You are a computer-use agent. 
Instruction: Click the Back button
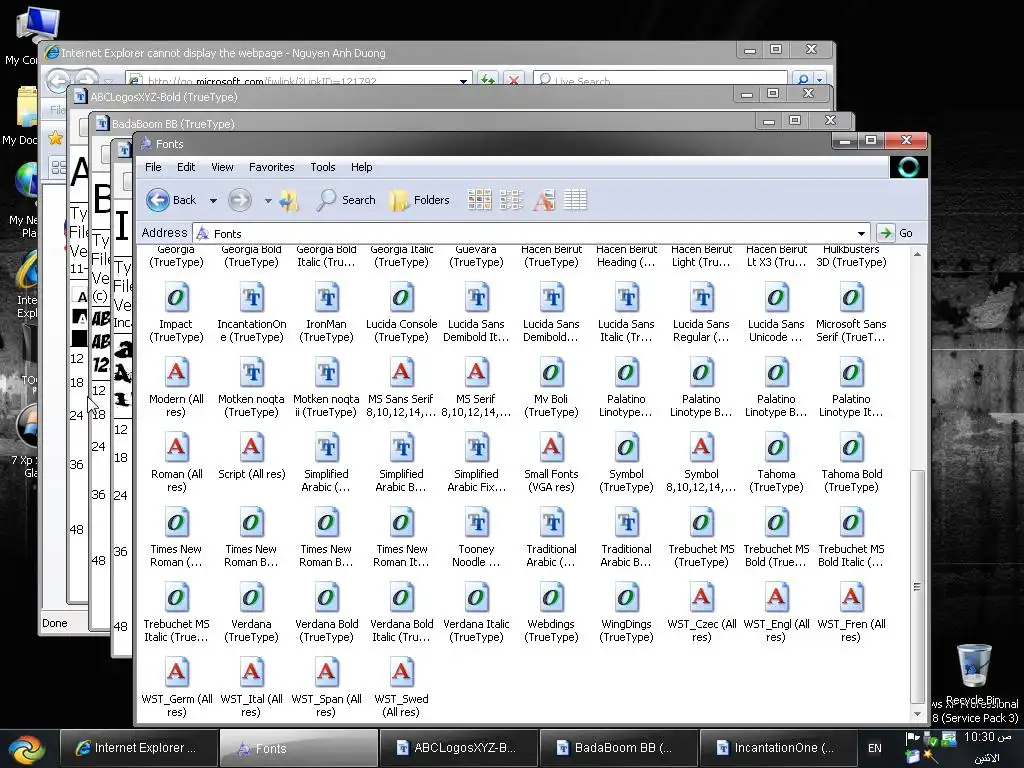(x=171, y=200)
